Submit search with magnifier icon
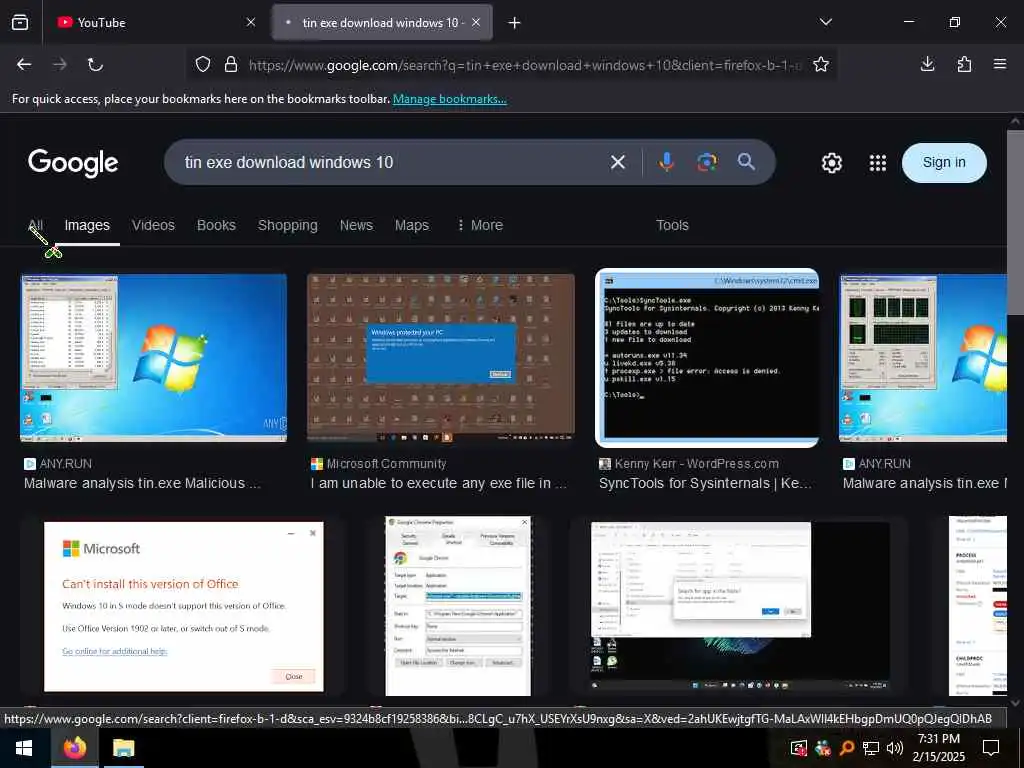Viewport: 1024px width, 768px height. (x=746, y=162)
